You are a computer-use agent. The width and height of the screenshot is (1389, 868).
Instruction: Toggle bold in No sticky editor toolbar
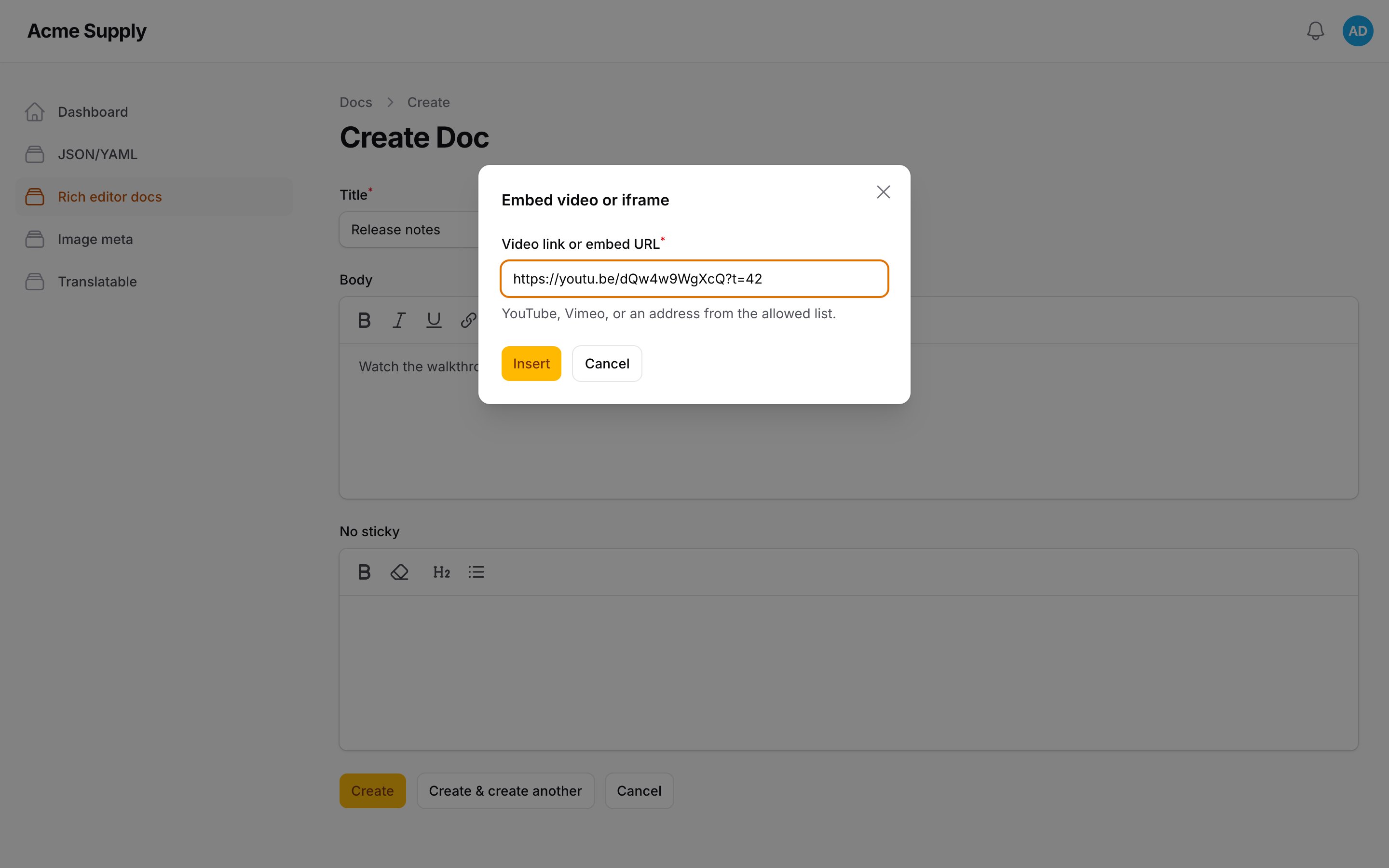click(364, 572)
